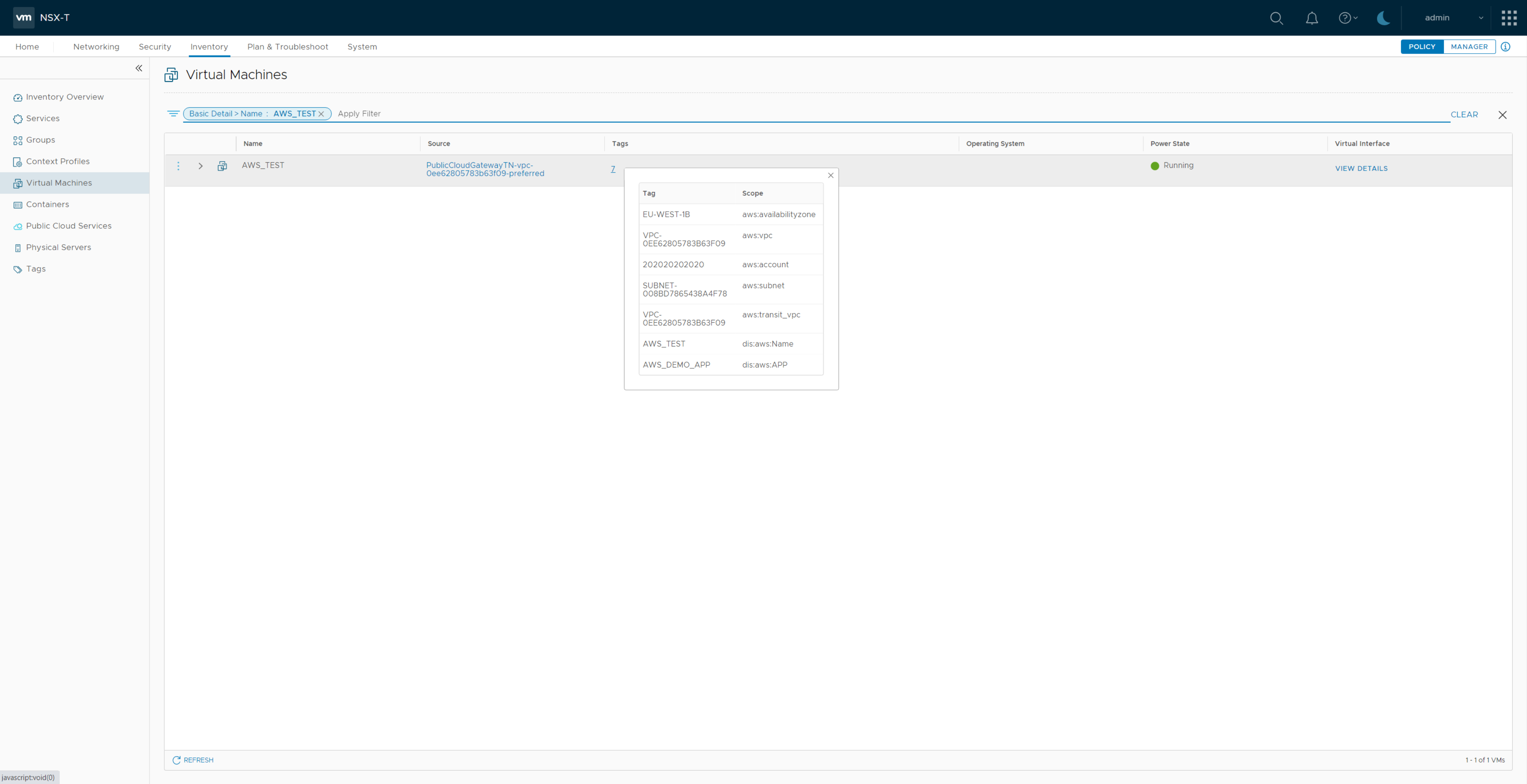
Task: Click the REFRESH button
Action: tap(193, 760)
